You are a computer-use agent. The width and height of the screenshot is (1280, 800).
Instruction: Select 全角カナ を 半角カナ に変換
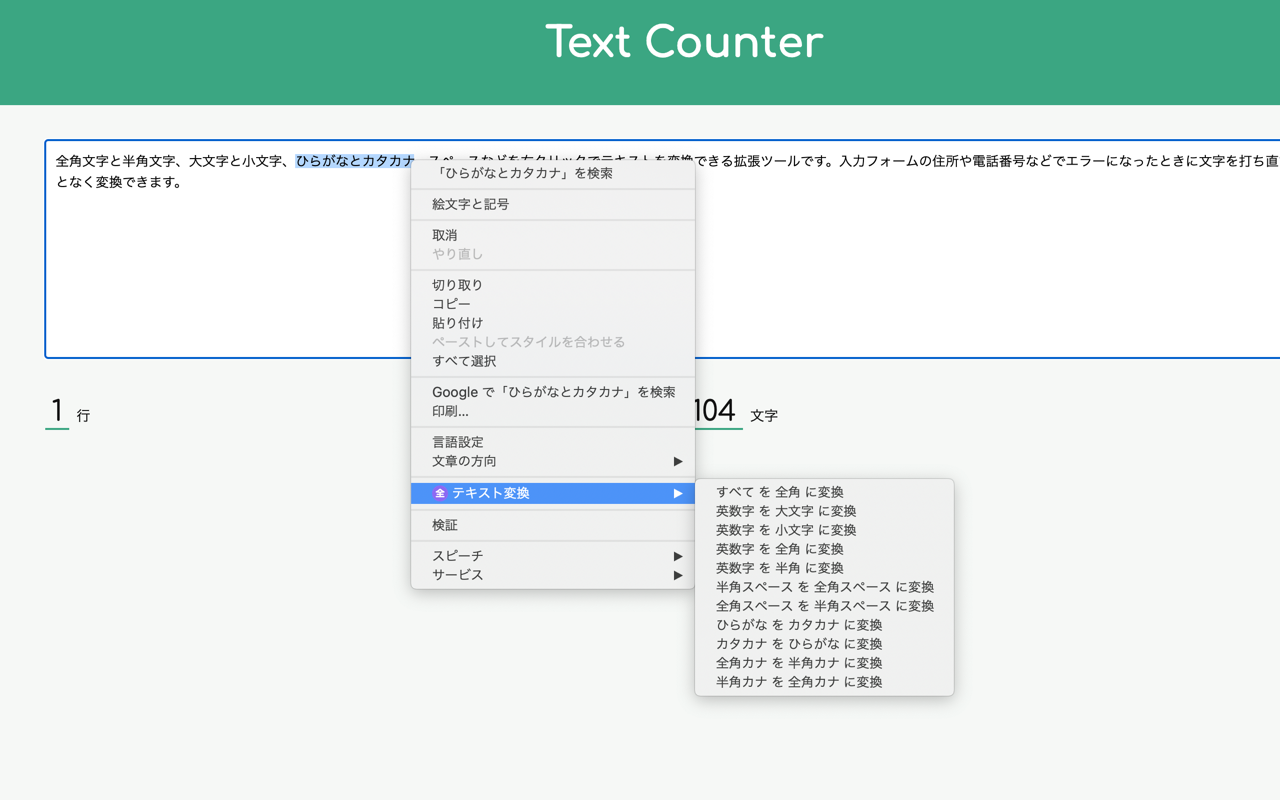(824, 663)
